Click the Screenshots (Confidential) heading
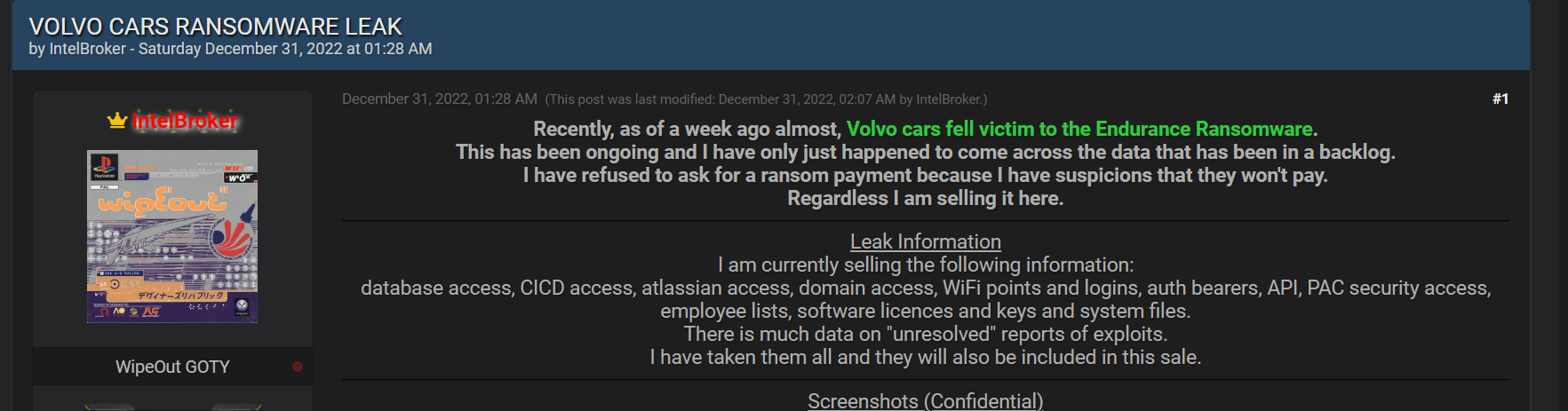Viewport: 1568px width, 411px height. [x=925, y=401]
